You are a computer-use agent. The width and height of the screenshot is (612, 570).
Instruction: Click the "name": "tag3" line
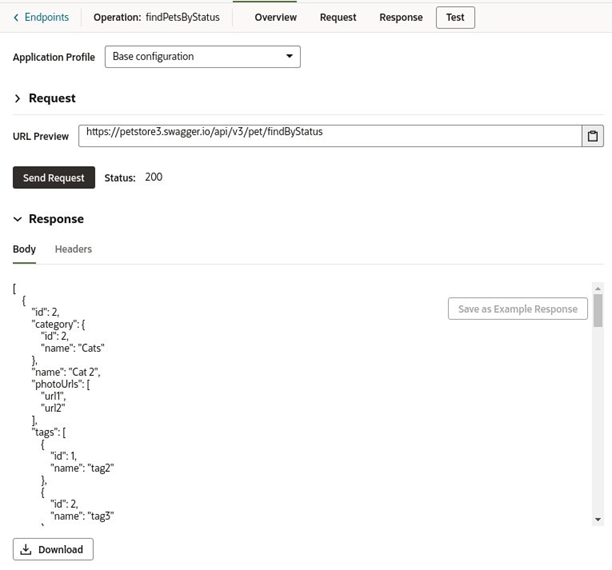82,516
